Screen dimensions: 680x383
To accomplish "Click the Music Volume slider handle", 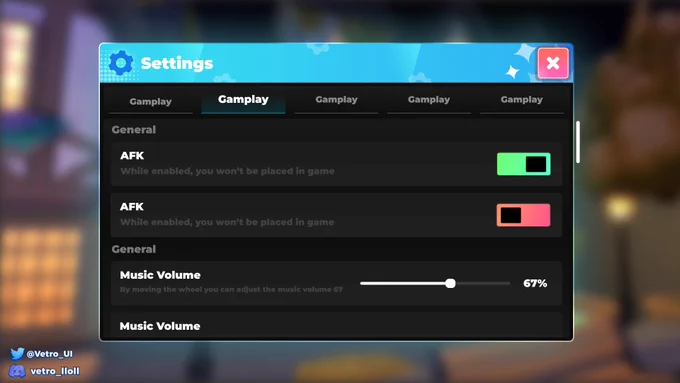I will 451,283.
